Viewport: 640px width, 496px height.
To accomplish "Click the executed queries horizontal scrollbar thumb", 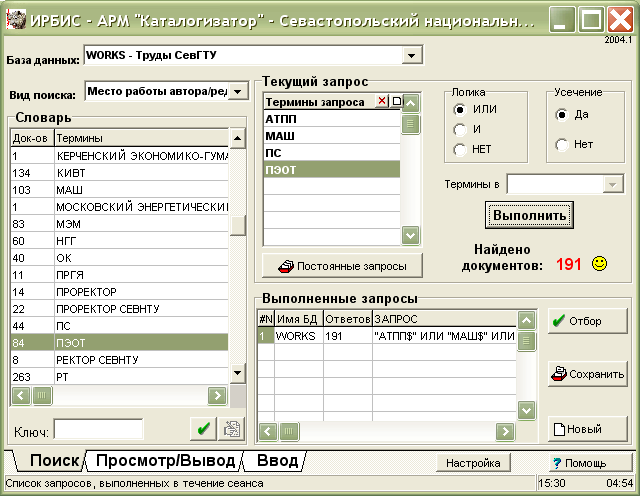I will click(x=289, y=431).
